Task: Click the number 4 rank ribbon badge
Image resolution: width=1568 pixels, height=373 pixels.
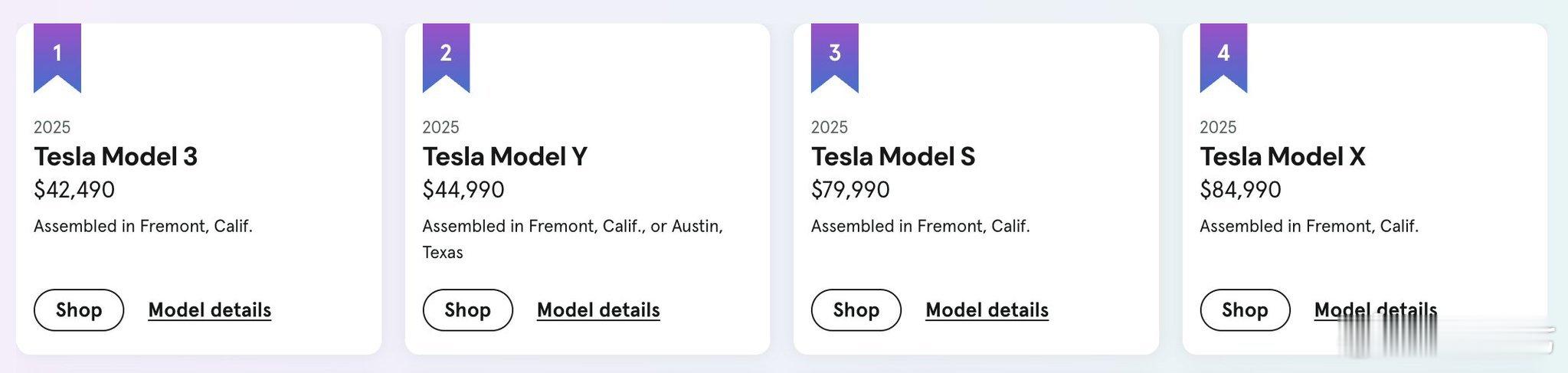Action: (1223, 55)
